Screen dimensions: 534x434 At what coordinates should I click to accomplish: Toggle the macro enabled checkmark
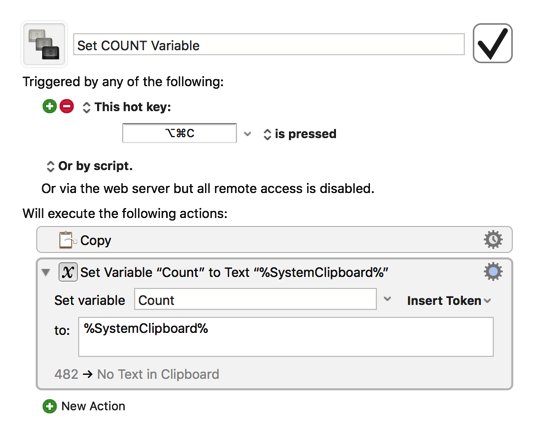pyautogui.click(x=492, y=43)
